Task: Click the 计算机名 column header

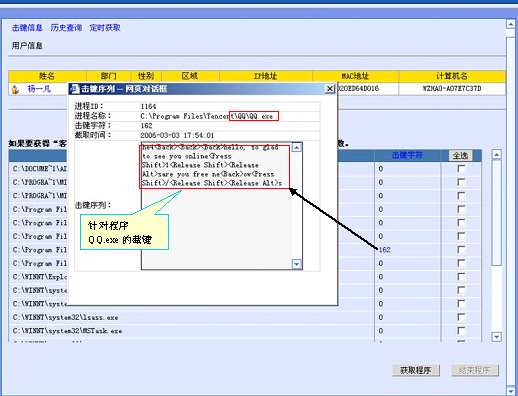Action: [452, 76]
